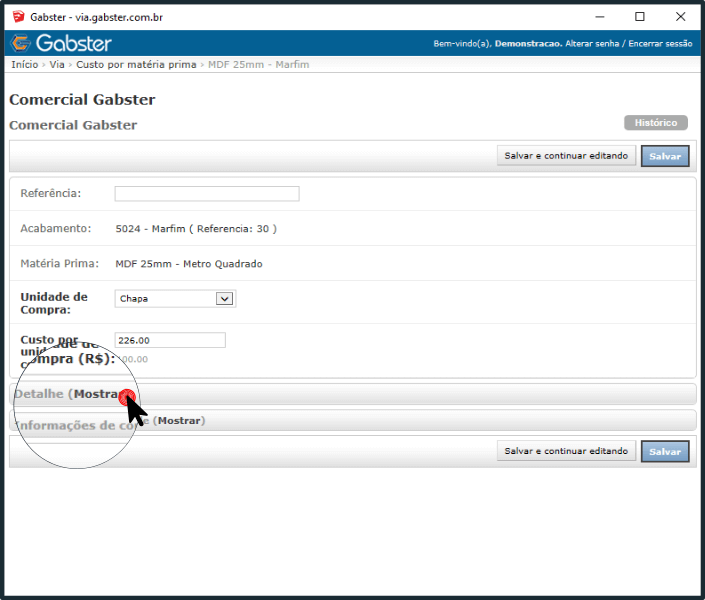Open Custo por matéria prima breadcrumb

tap(136, 64)
